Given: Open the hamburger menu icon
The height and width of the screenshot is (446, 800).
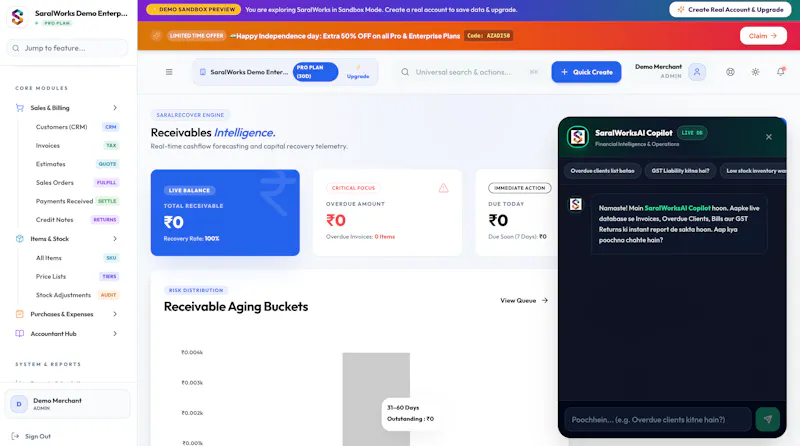Looking at the screenshot, I should (x=169, y=72).
